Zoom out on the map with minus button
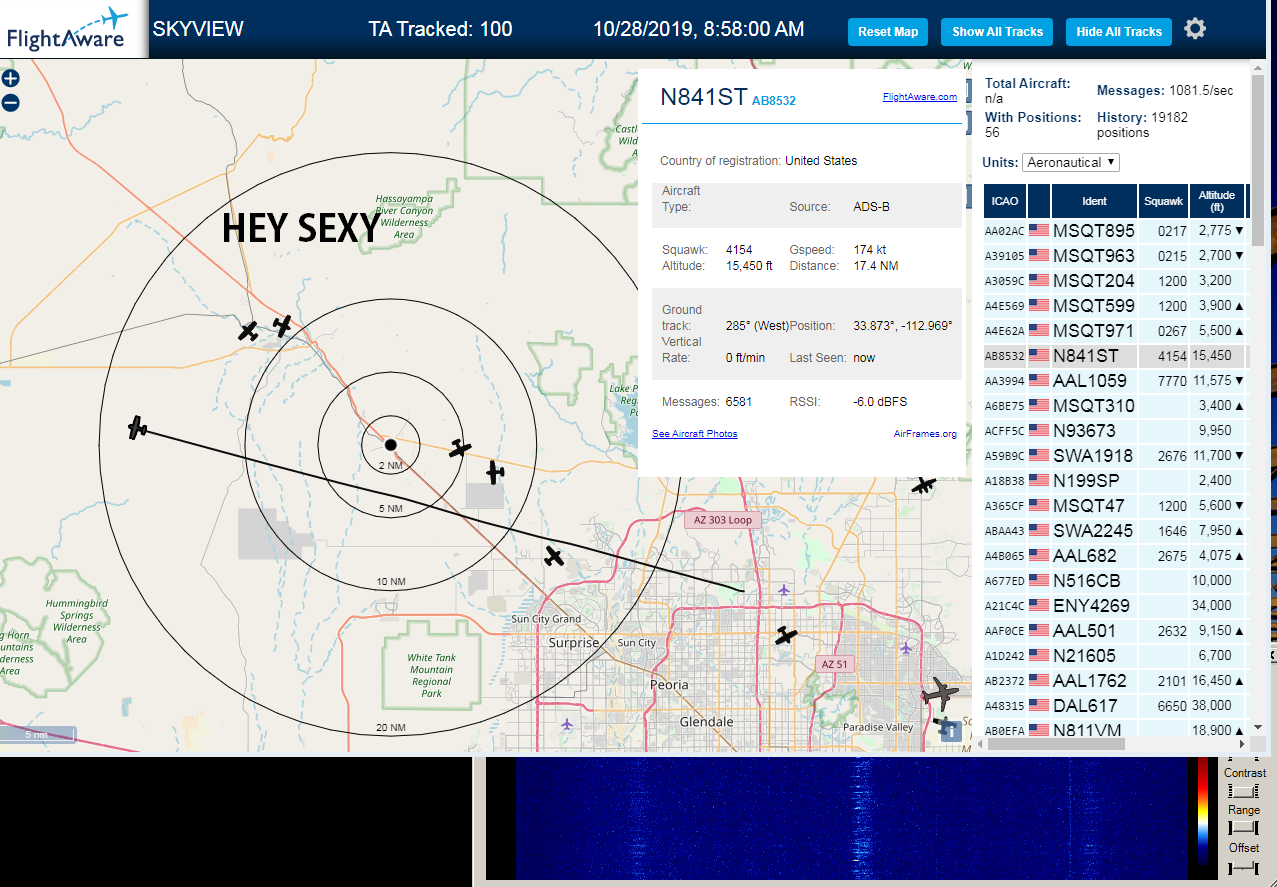This screenshot has height=887, width=1277. [10, 102]
